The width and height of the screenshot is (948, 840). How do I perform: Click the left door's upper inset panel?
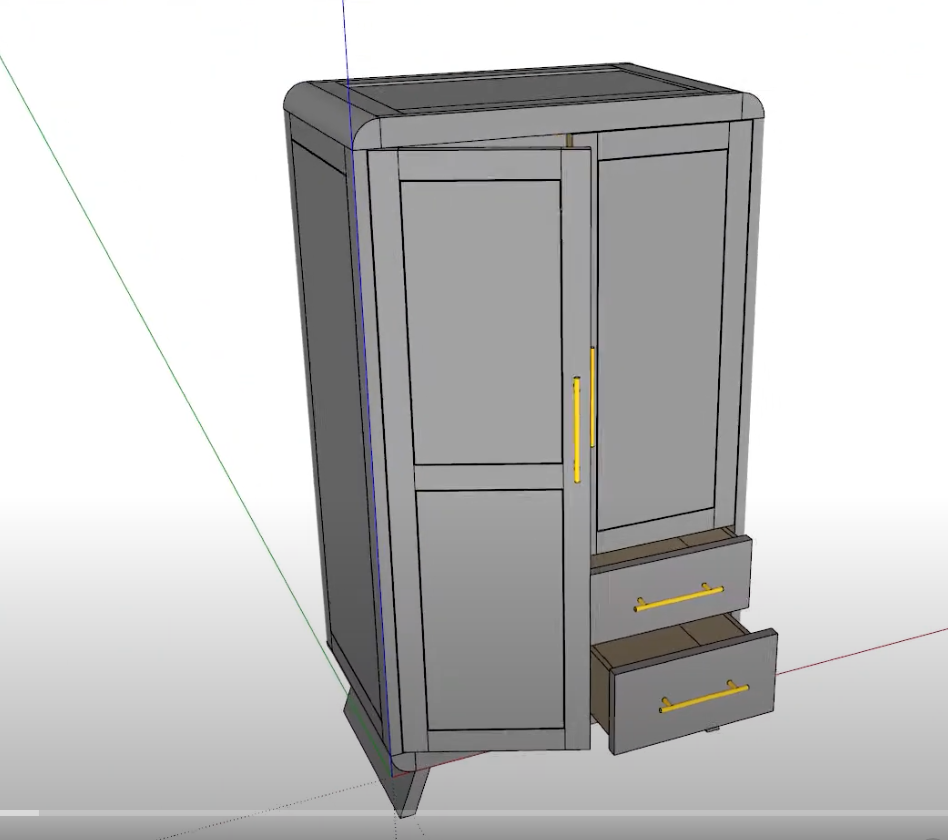pos(482,320)
